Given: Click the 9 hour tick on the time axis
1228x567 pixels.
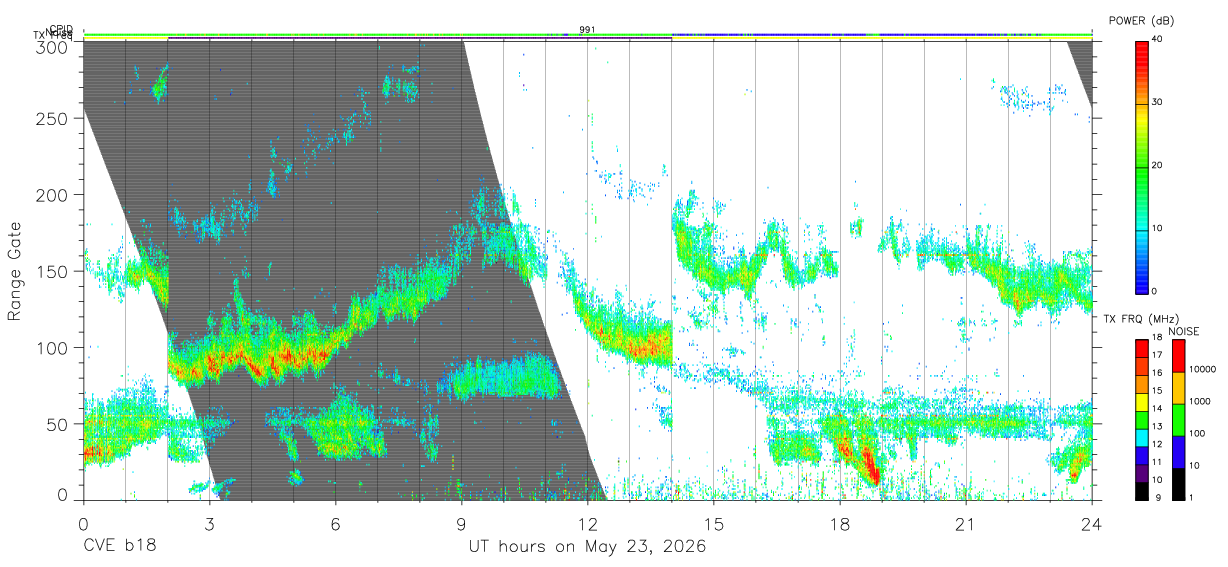Looking at the screenshot, I should point(461,524).
